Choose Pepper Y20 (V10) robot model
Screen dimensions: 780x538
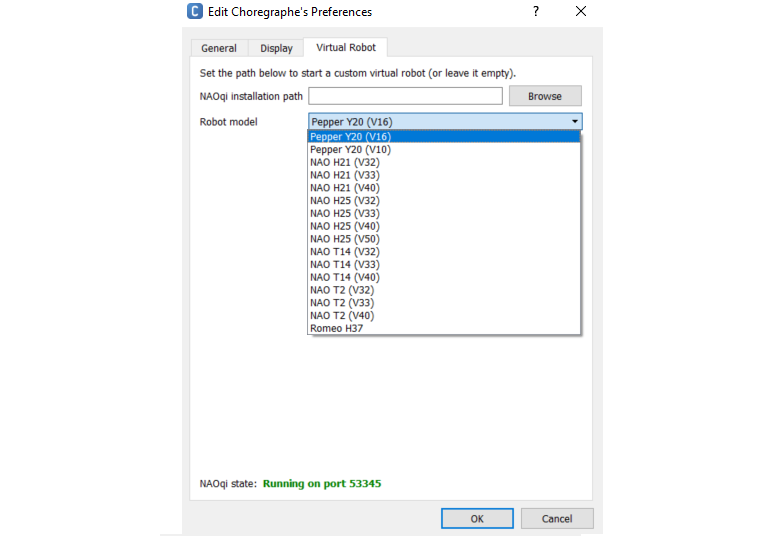[444, 149]
